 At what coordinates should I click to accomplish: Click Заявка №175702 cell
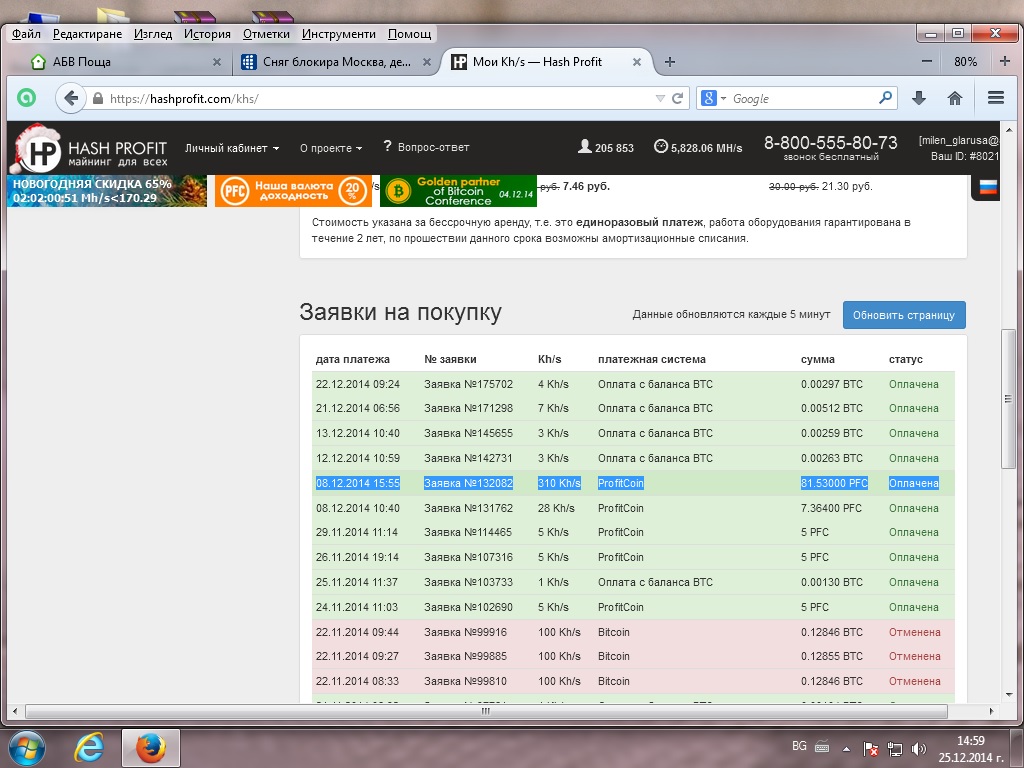468,384
